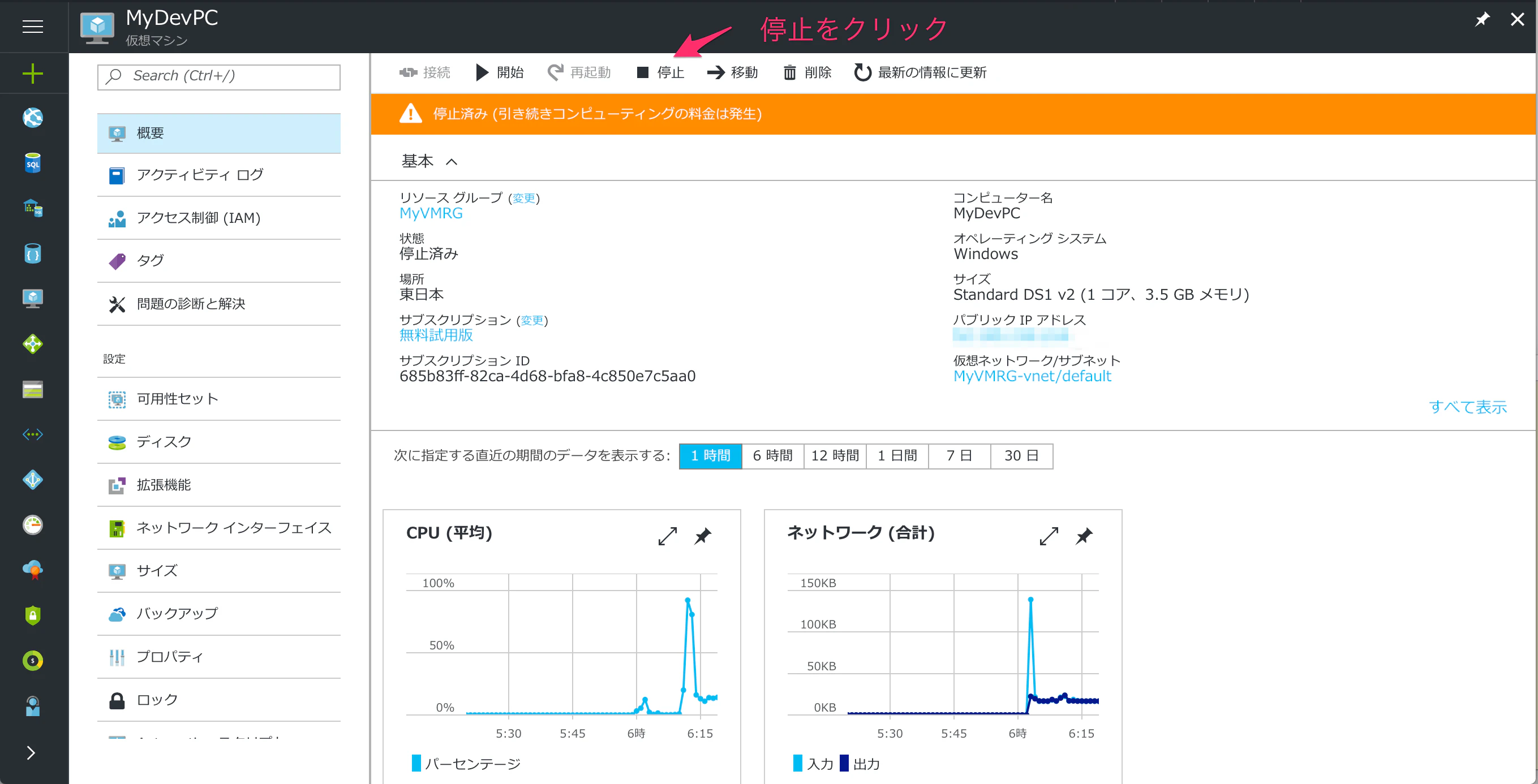Select the 7 日 time range
The width and height of the screenshot is (1538, 784).
pos(959,456)
